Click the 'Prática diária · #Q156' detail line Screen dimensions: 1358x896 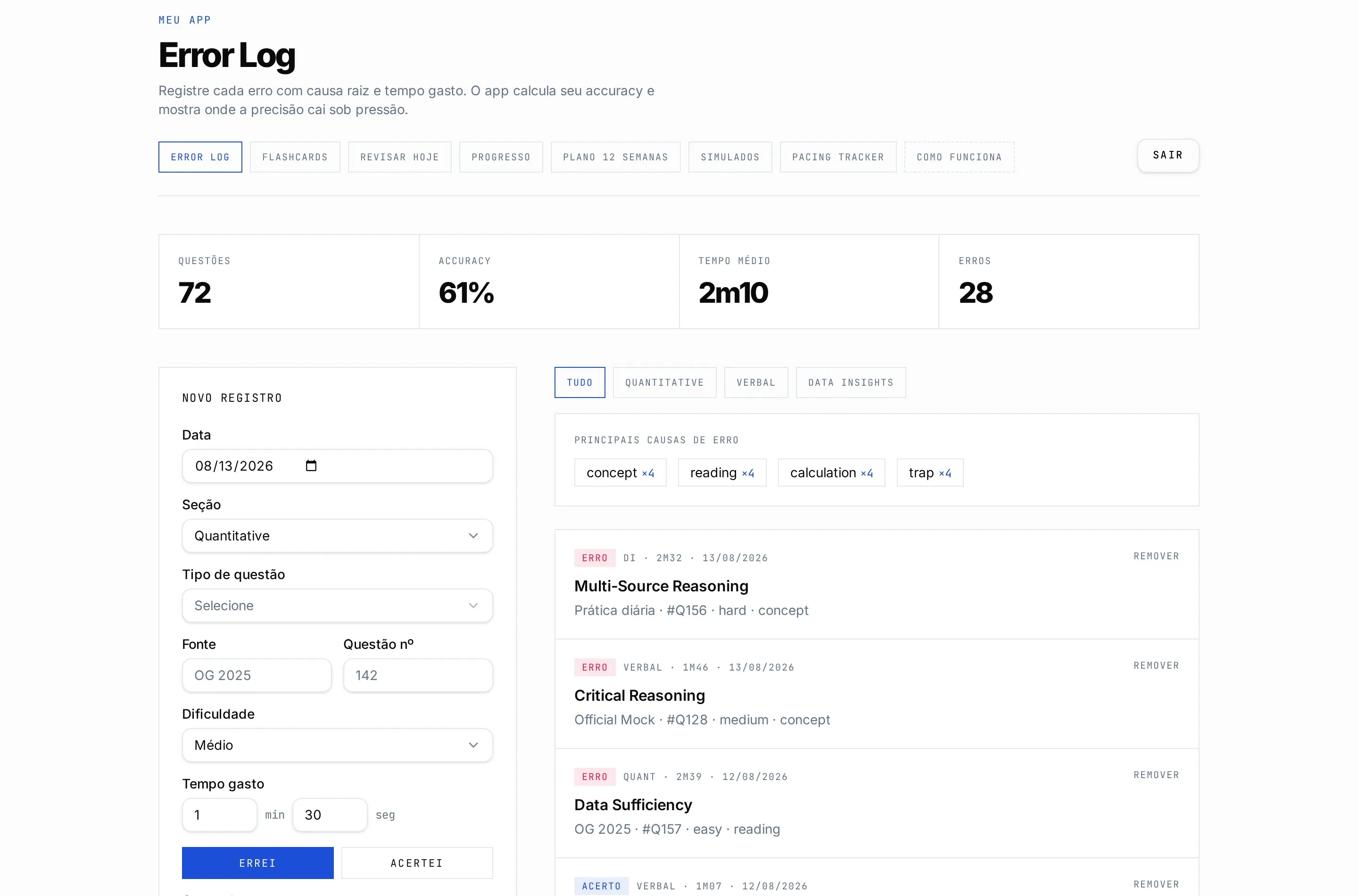coord(691,611)
